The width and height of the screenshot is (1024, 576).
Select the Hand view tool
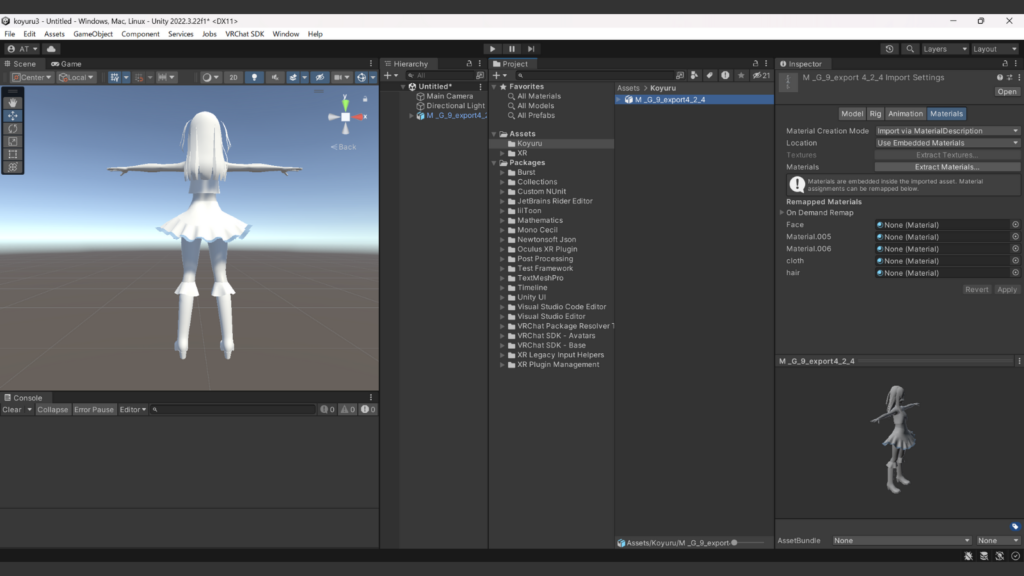click(x=13, y=103)
